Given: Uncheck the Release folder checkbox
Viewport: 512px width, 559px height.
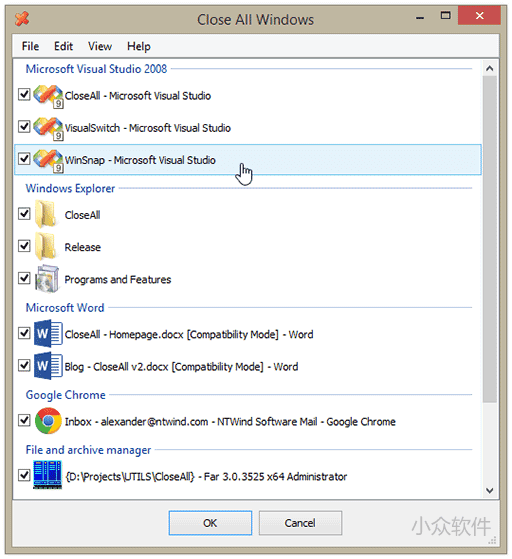Looking at the screenshot, I should coord(24,246).
